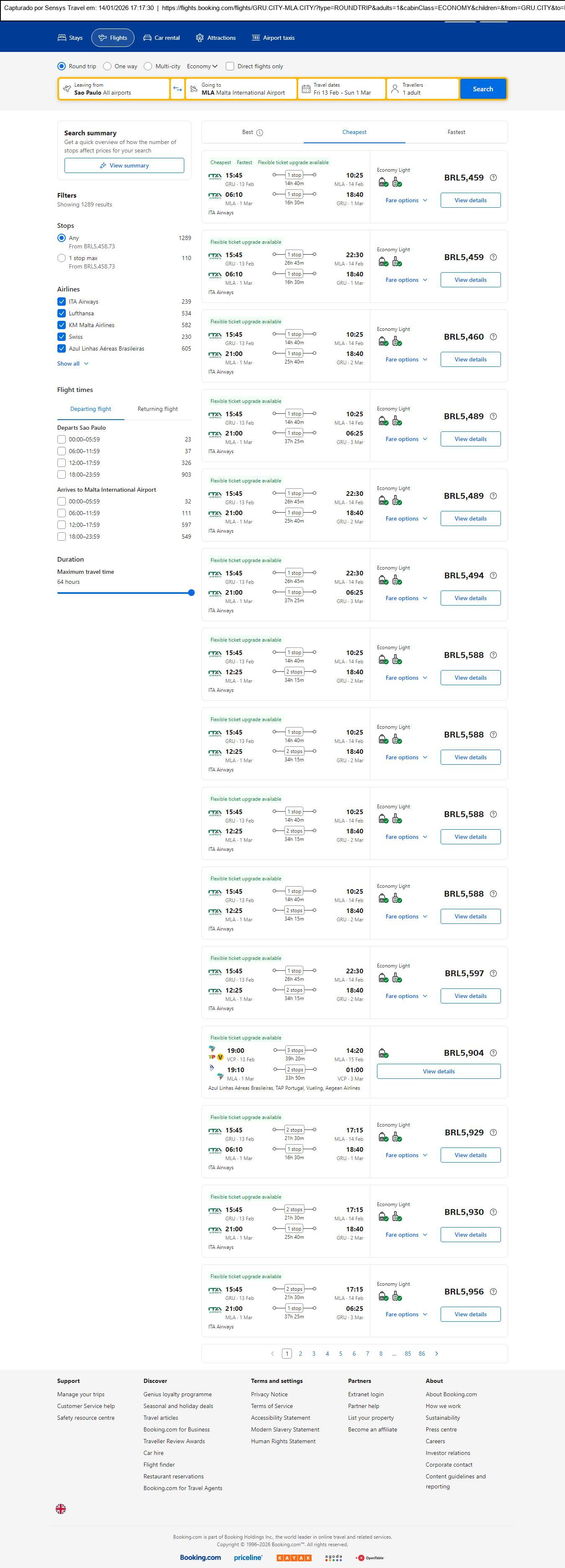Click the bed icon for Stays
The image size is (565, 1568).
coord(62,38)
